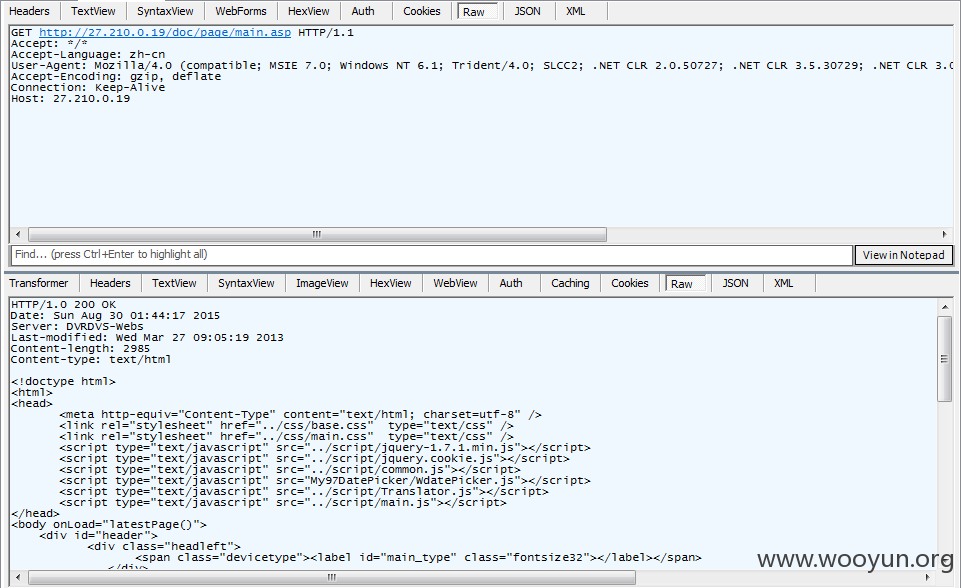Screen dimensions: 963x588
Task: Switch to response Cookies tab
Action: [x=630, y=283]
